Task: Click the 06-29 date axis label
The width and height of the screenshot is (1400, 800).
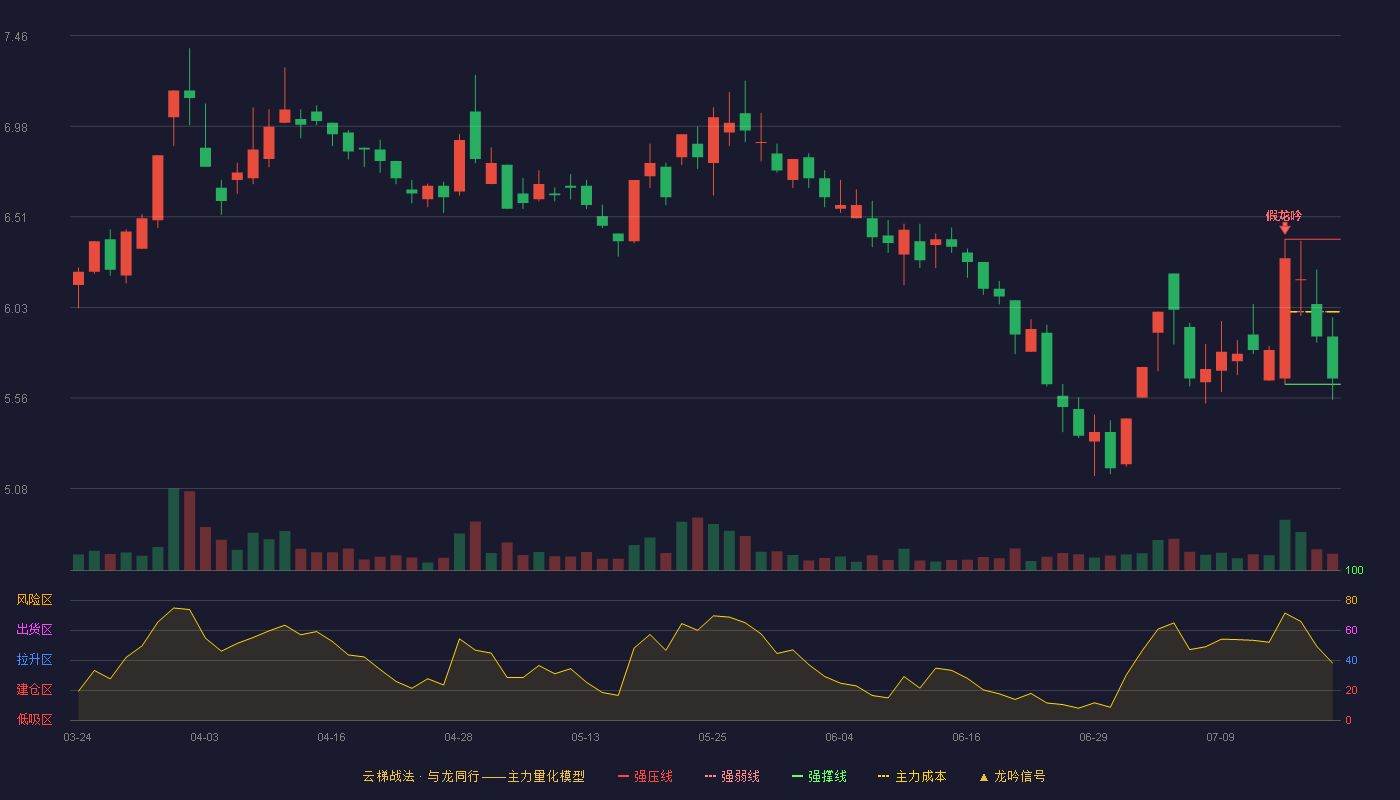Action: pos(1093,737)
